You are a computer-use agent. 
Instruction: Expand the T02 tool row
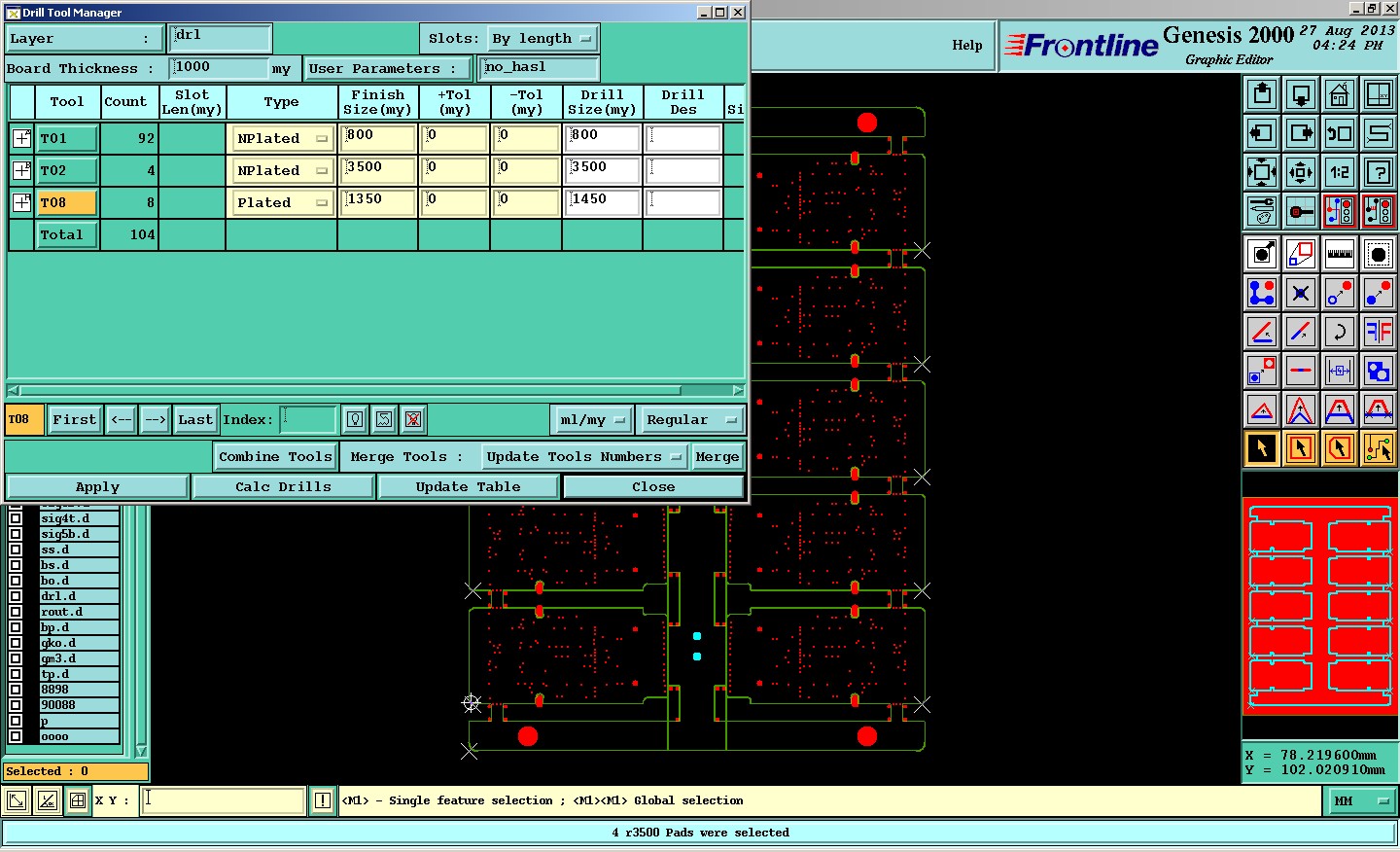point(21,170)
